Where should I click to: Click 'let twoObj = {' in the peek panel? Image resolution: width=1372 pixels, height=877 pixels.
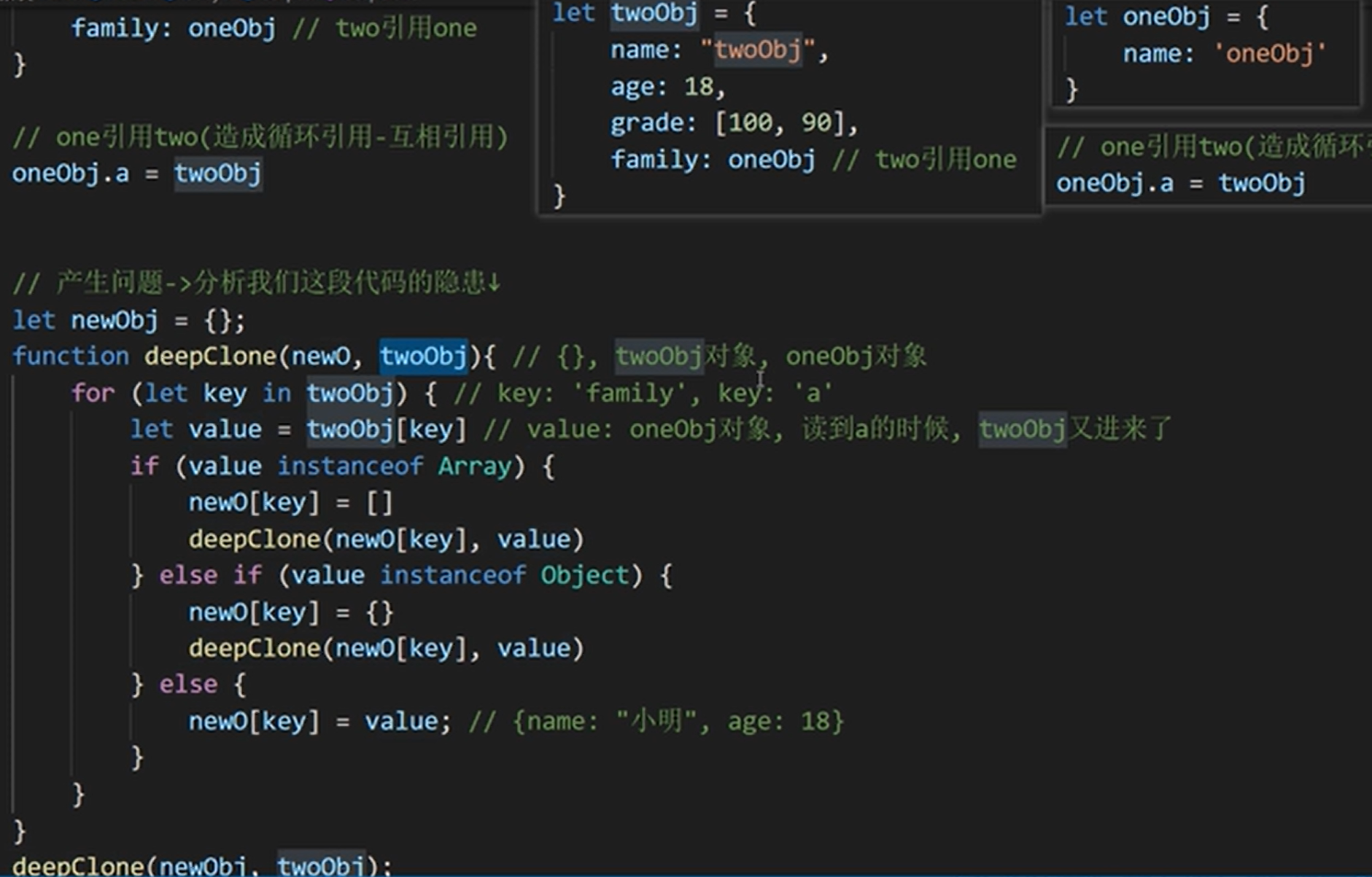pyautogui.click(x=654, y=13)
